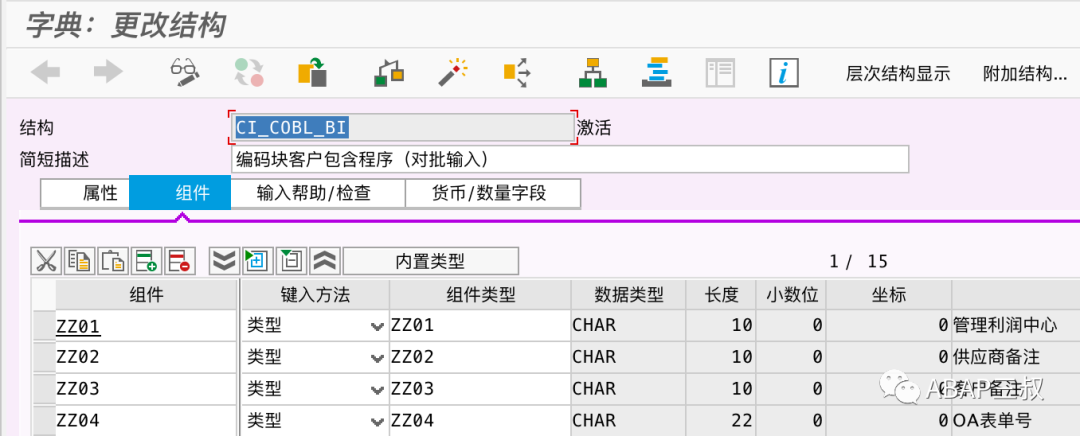Click the 组件 column header
The width and height of the screenshot is (1080, 436).
[x=147, y=295]
